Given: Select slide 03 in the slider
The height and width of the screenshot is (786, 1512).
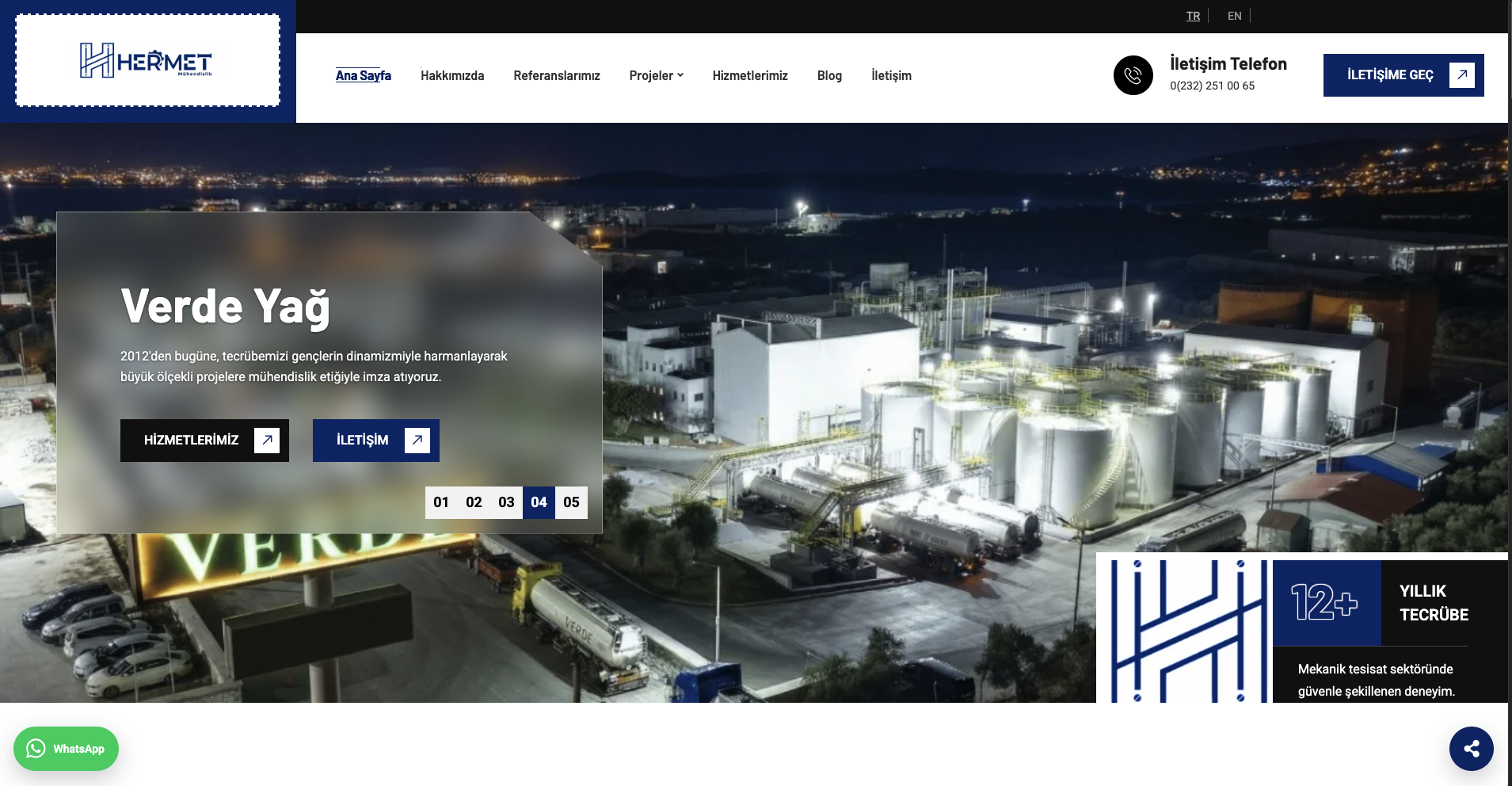Looking at the screenshot, I should point(506,502).
